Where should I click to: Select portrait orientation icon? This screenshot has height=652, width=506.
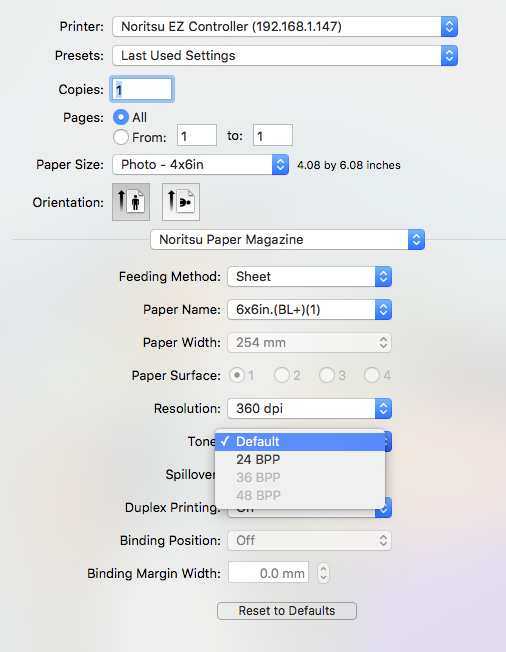click(131, 202)
